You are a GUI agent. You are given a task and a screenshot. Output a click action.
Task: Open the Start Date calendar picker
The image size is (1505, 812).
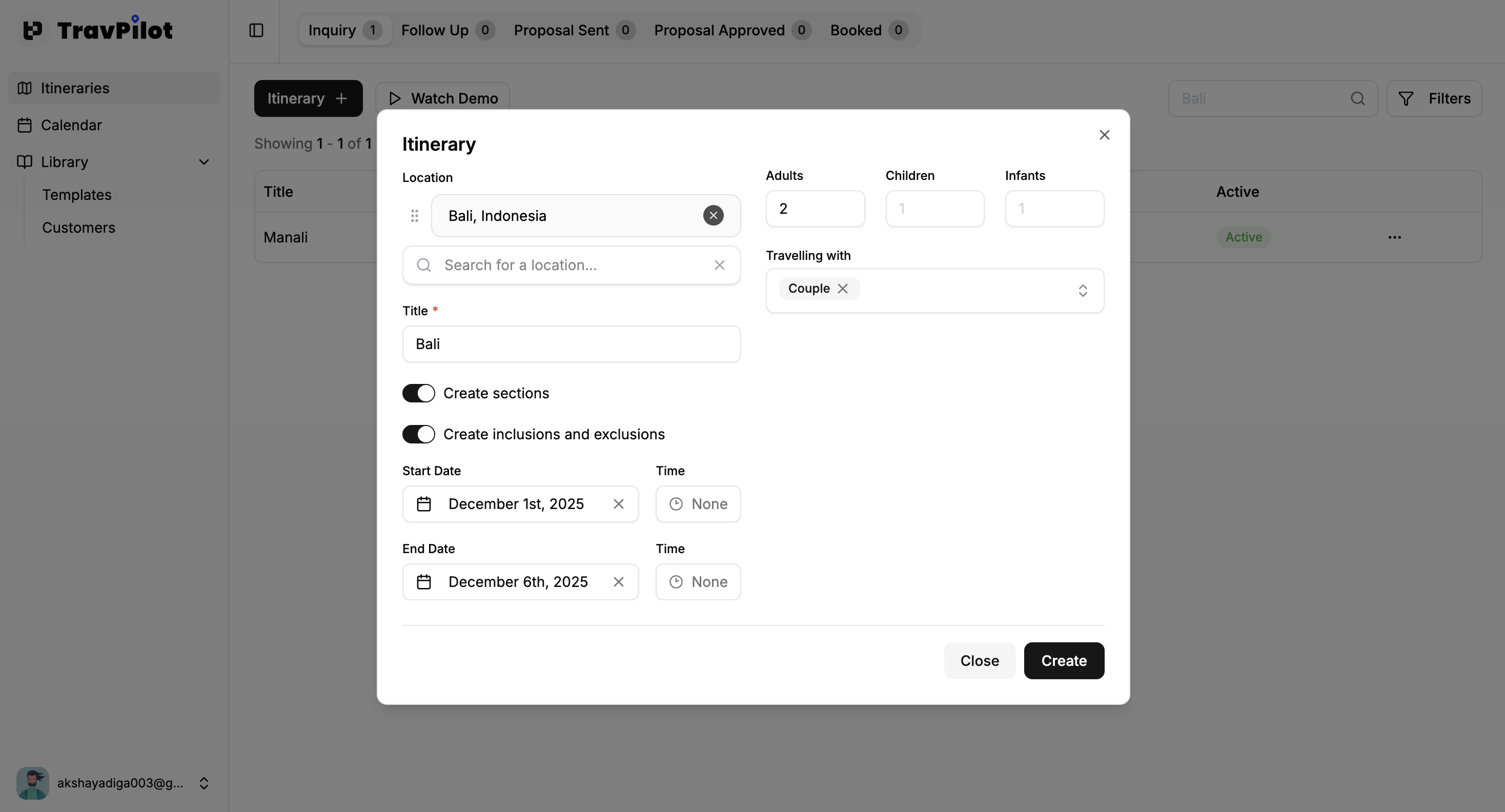point(424,503)
